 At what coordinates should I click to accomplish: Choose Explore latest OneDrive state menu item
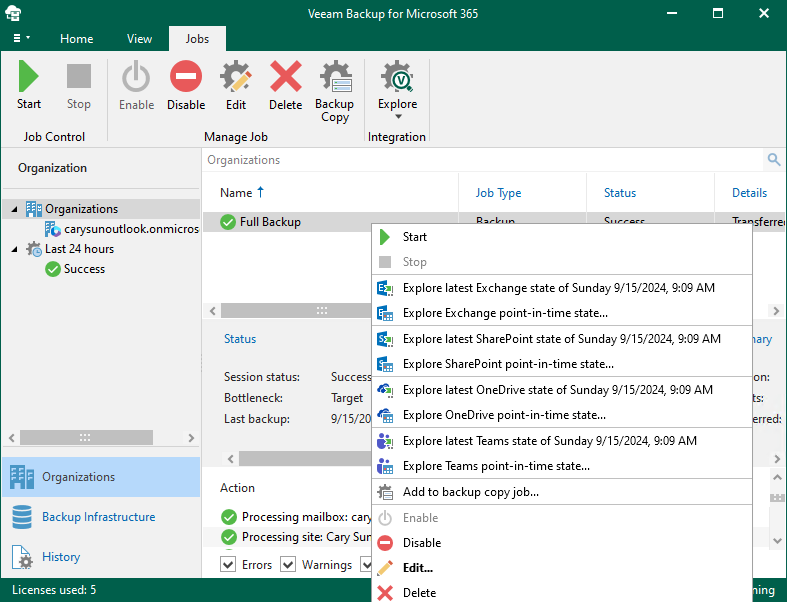point(562,390)
